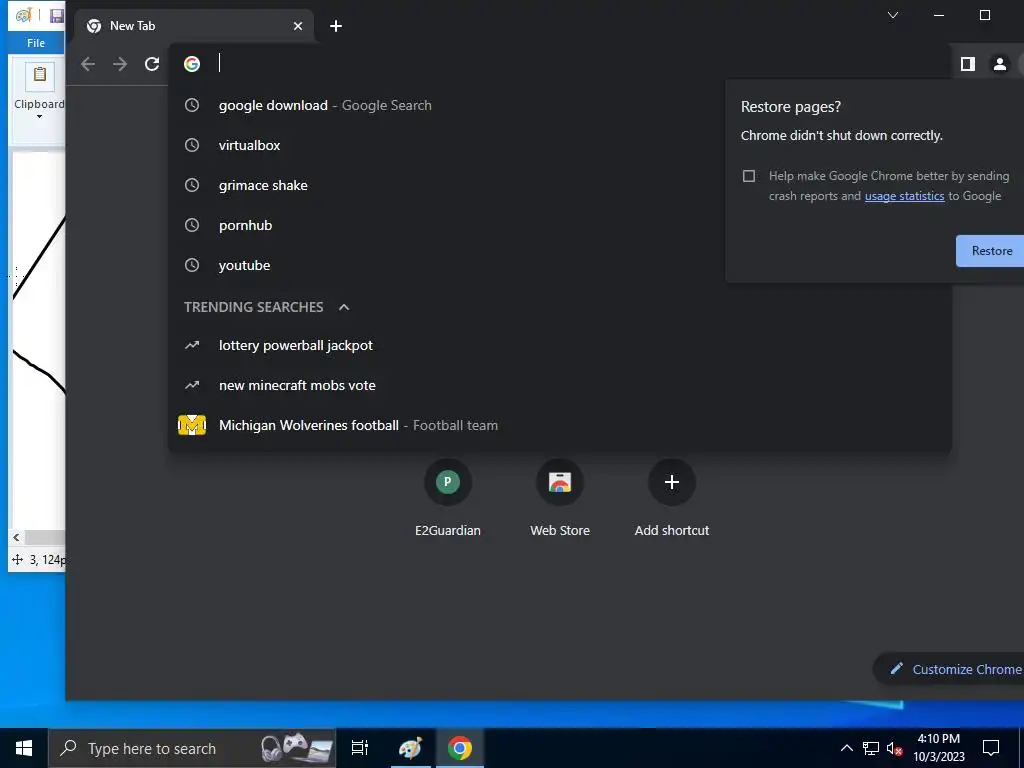
Task: Choose the "grimace shake" history suggestion
Action: pyautogui.click(x=559, y=185)
